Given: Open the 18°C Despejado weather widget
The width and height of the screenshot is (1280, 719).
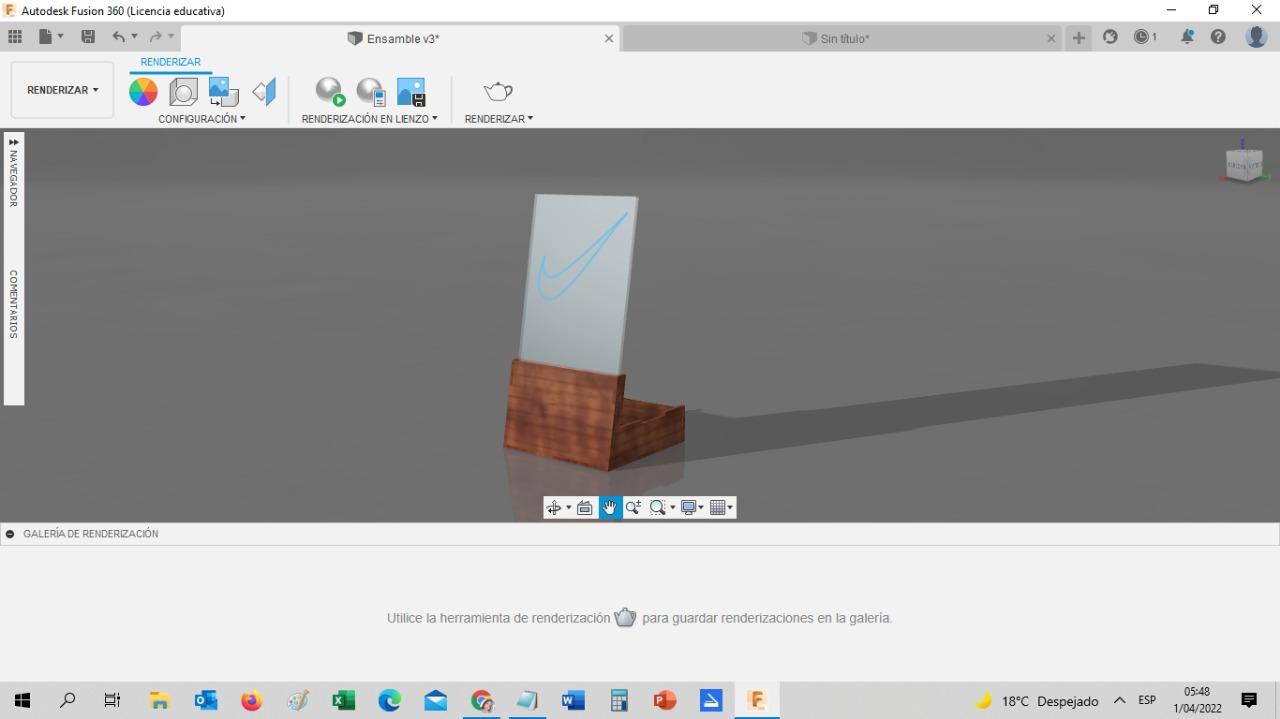Looking at the screenshot, I should tap(1037, 701).
